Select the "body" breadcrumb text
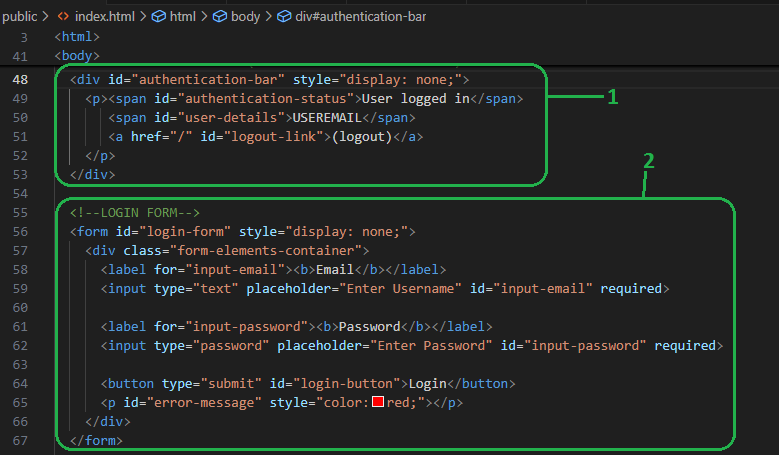Screen dimensions: 779x455 click(246, 16)
